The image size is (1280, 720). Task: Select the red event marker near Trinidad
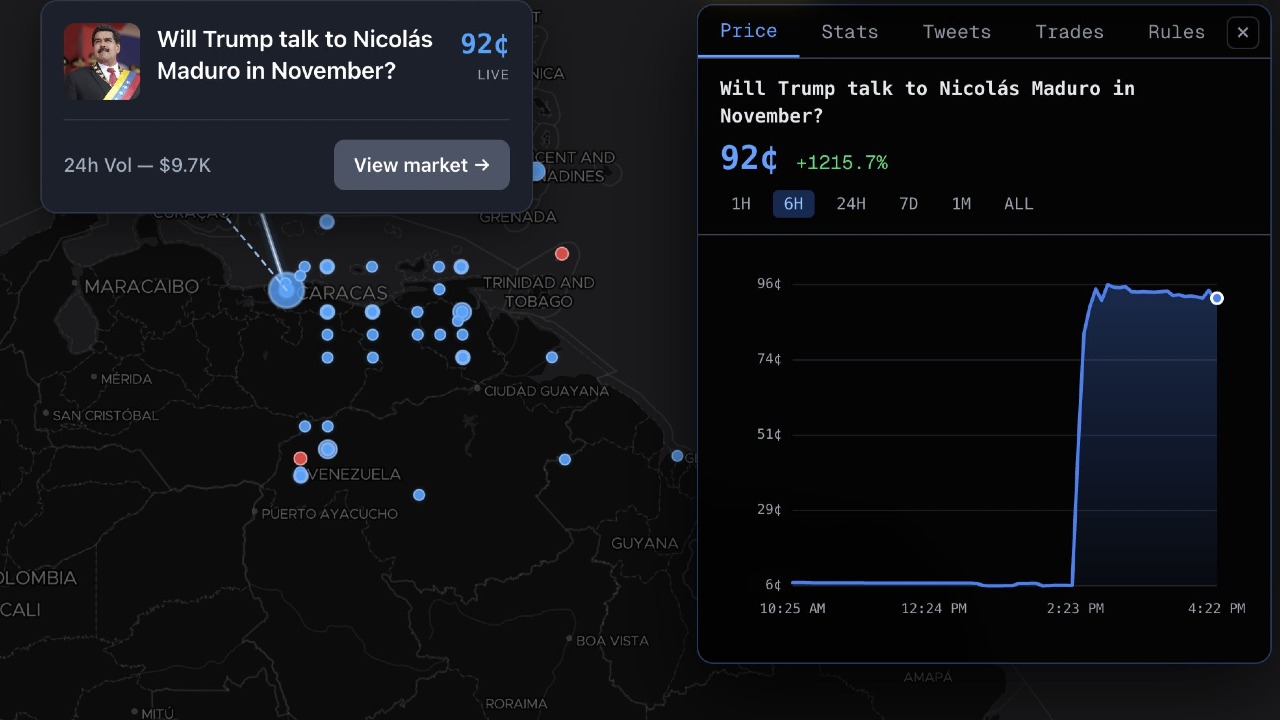tap(562, 253)
